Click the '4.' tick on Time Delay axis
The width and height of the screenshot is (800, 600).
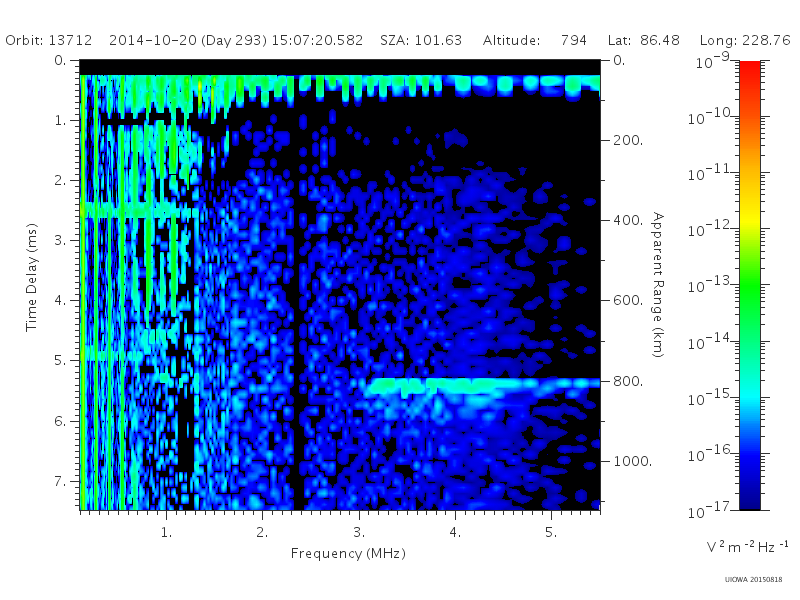60,301
